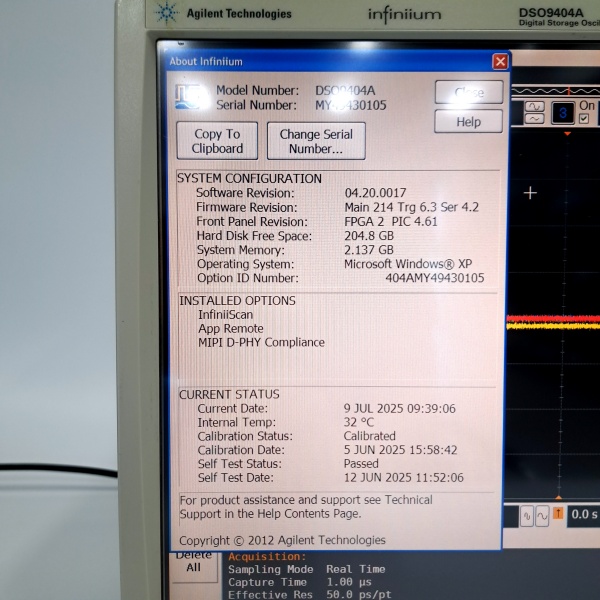Click Hard Disk Free Space value 204.8 GB

(x=369, y=235)
